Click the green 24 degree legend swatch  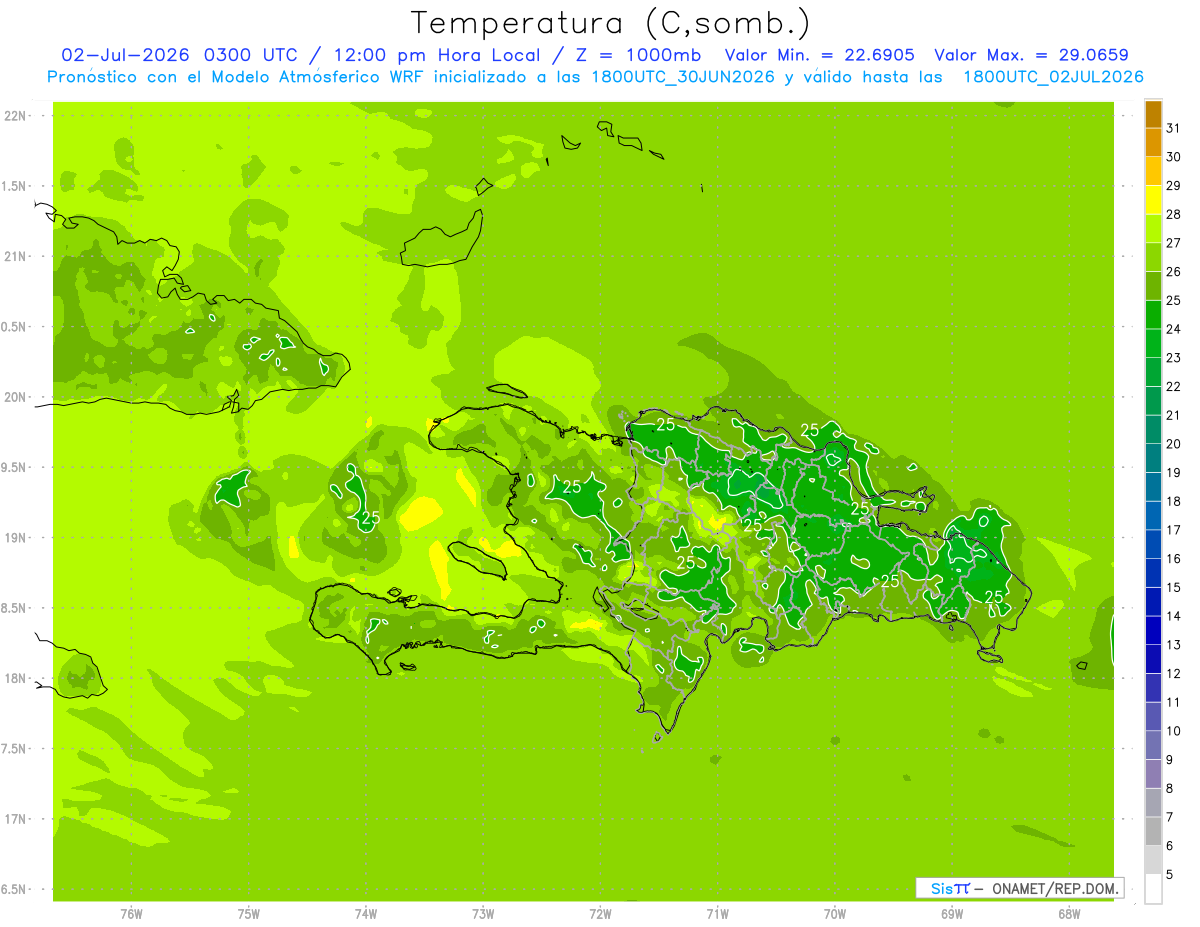tap(1153, 315)
